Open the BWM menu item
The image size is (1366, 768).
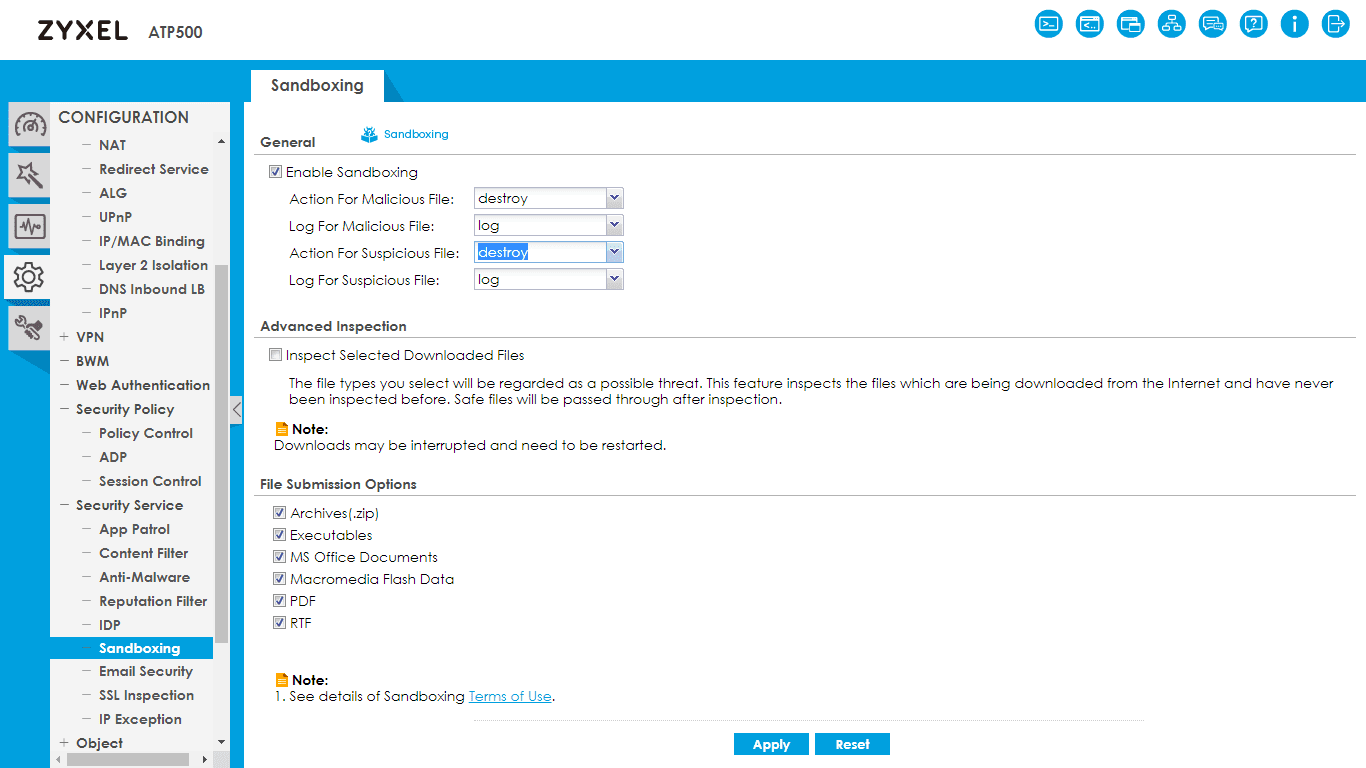(x=93, y=361)
